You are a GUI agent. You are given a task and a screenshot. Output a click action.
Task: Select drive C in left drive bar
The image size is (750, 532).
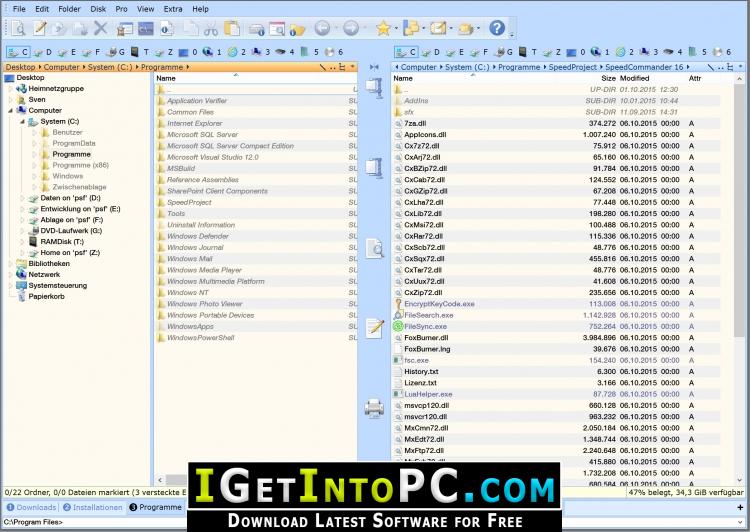[x=19, y=52]
